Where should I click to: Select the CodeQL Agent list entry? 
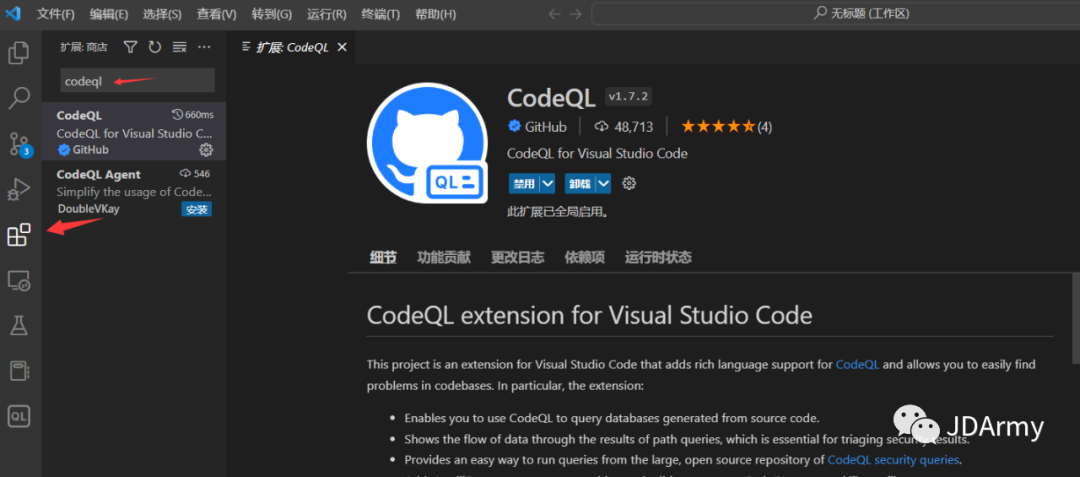(134, 191)
